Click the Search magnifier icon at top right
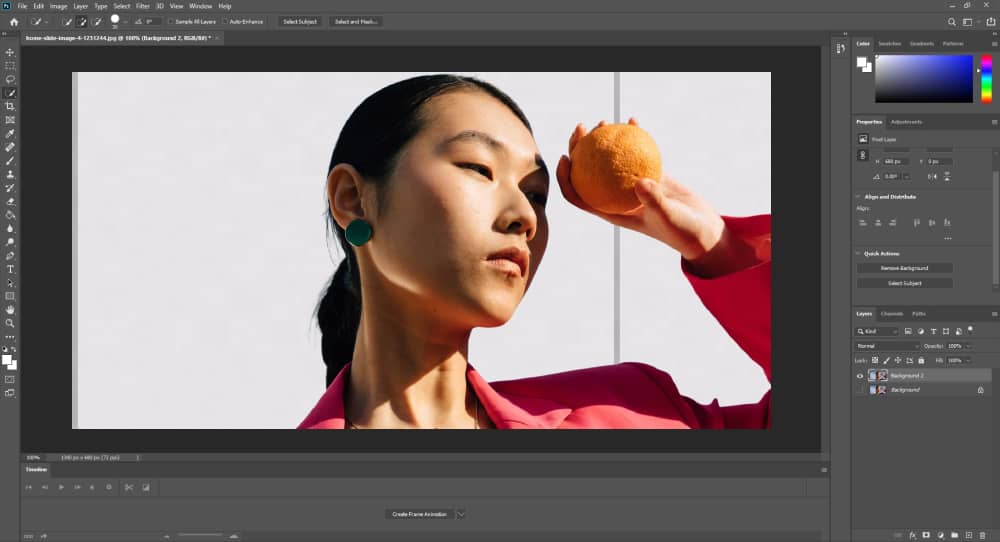This screenshot has height=542, width=1000. pos(952,22)
